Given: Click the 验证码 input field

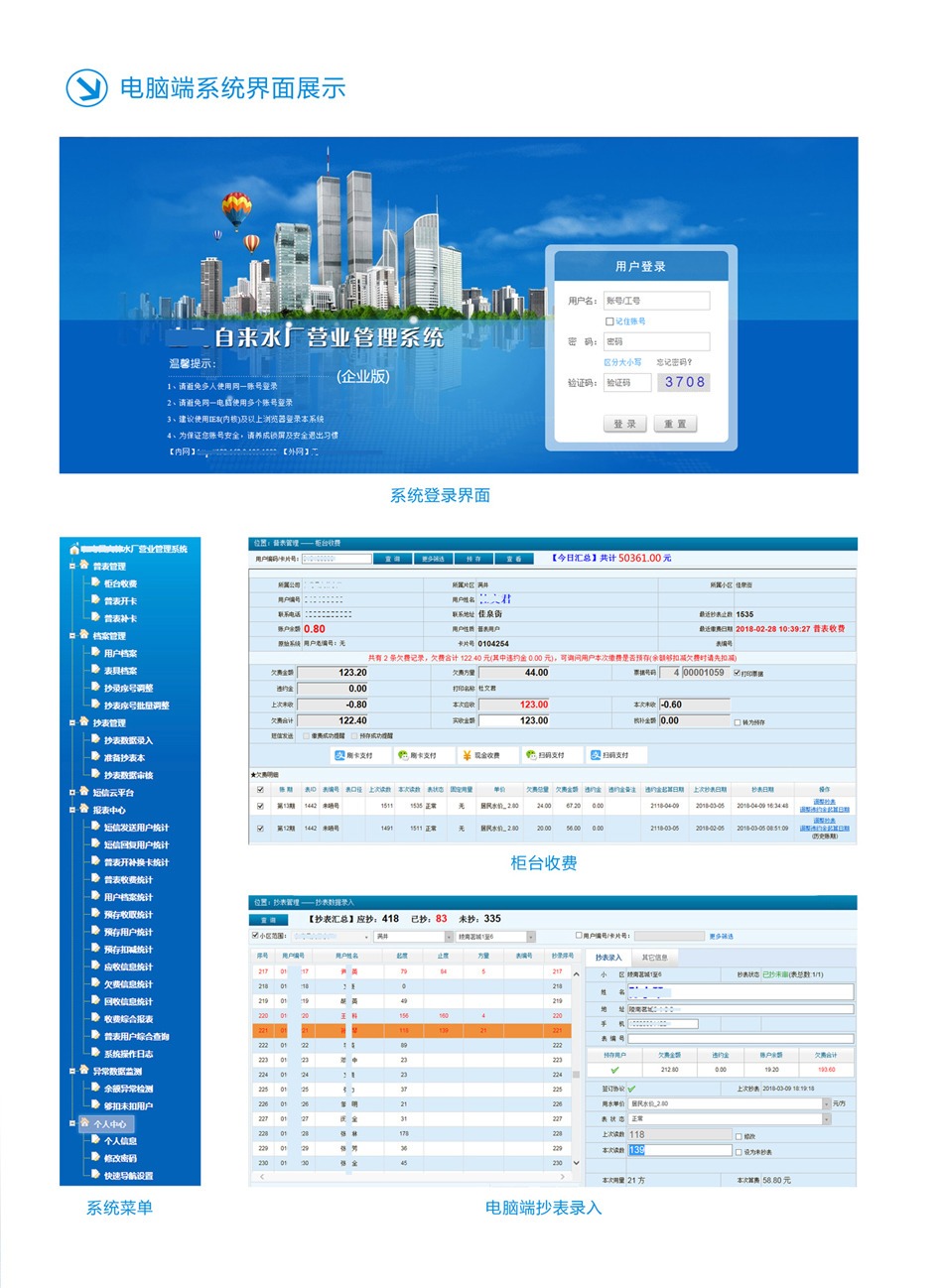Looking at the screenshot, I should click(626, 382).
